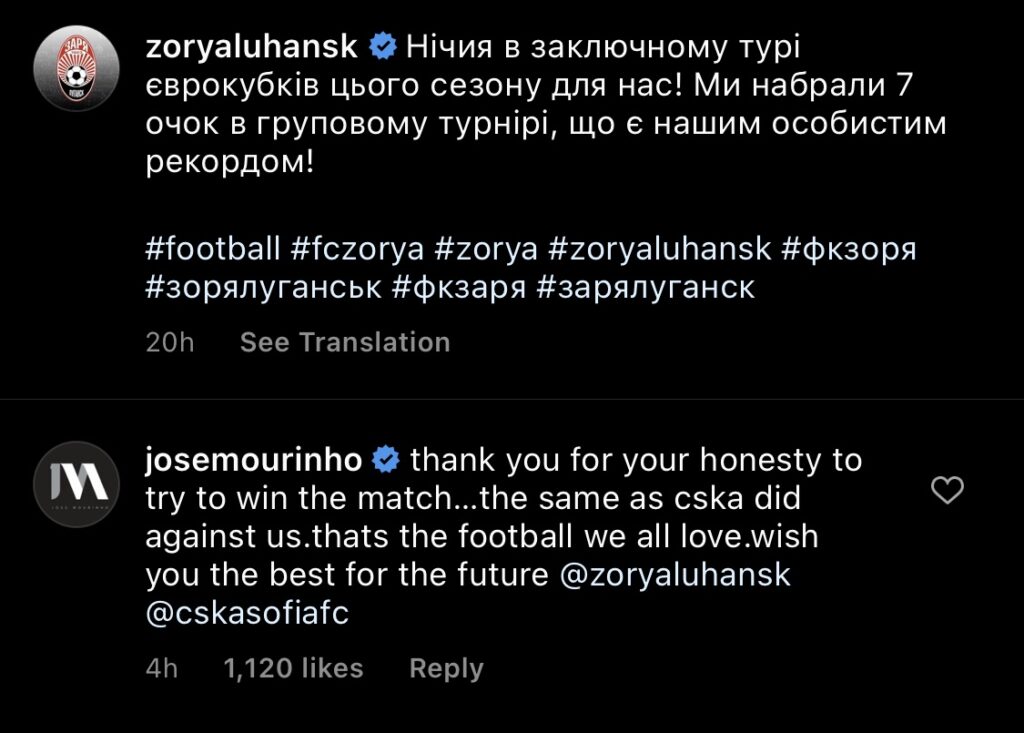
Task: Open the #football hashtag
Action: click(x=212, y=249)
